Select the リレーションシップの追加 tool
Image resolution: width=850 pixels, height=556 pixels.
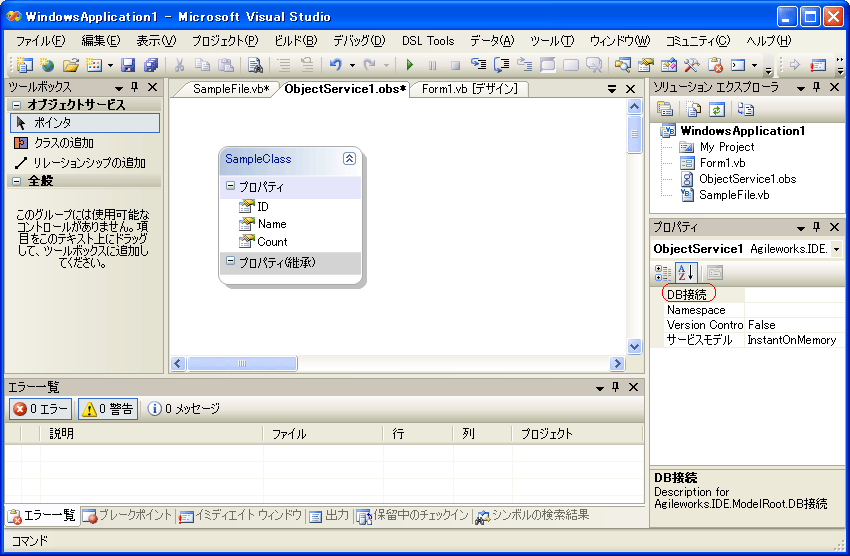pos(85,163)
